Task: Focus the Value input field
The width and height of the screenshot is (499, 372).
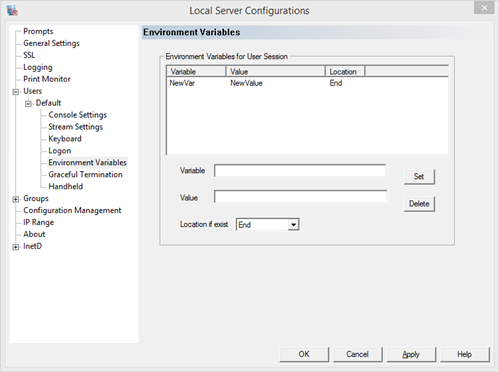Action: tap(301, 197)
